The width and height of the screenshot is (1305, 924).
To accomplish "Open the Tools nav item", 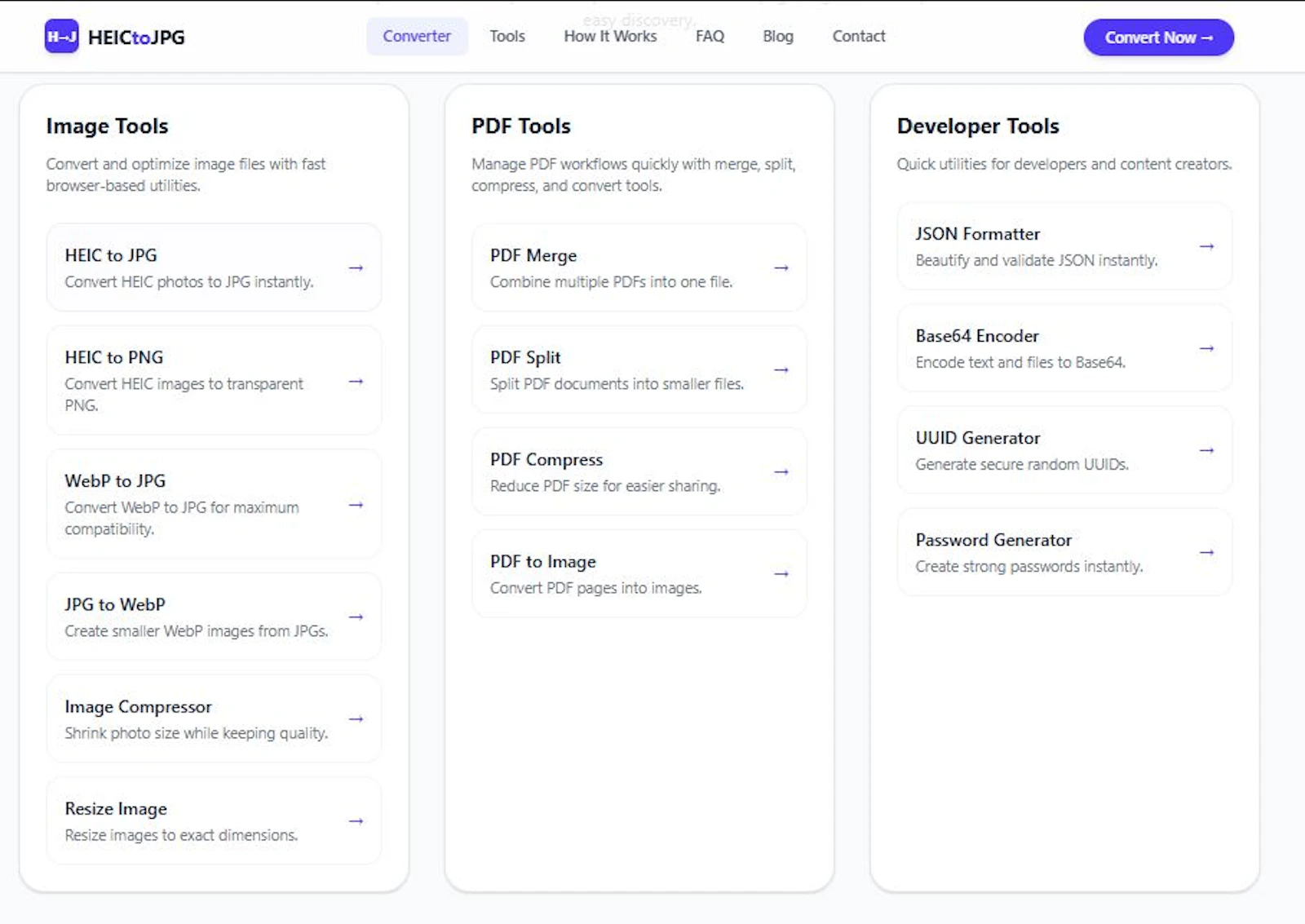I will click(507, 37).
